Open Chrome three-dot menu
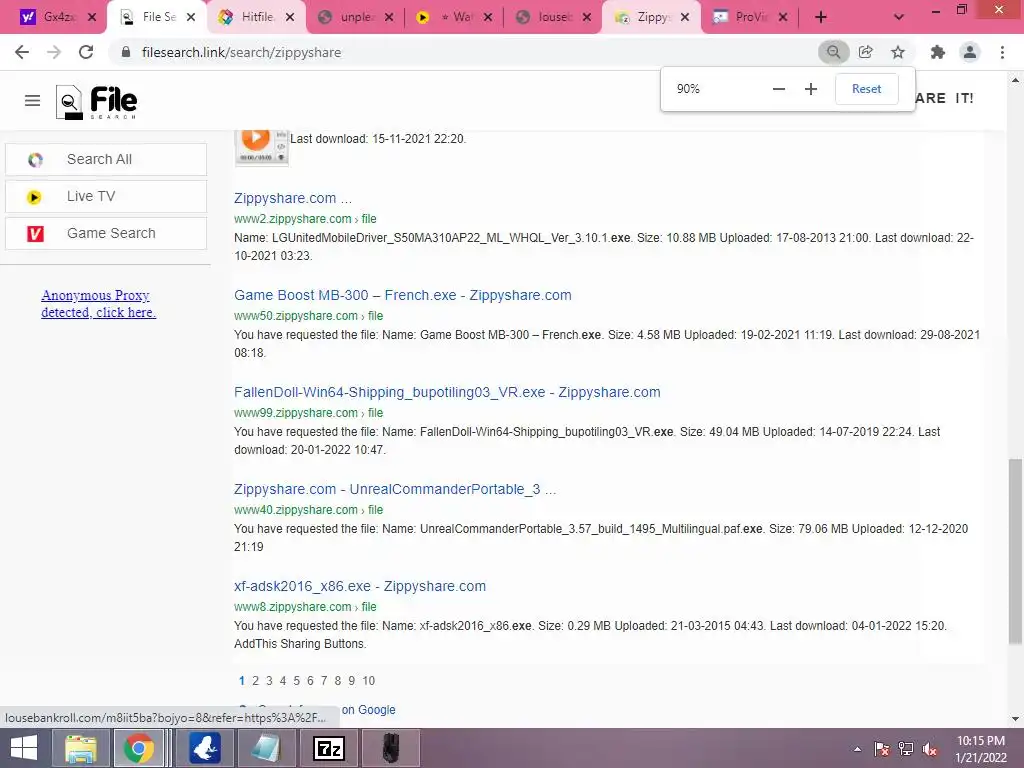The height and width of the screenshot is (768, 1024). click(1002, 52)
